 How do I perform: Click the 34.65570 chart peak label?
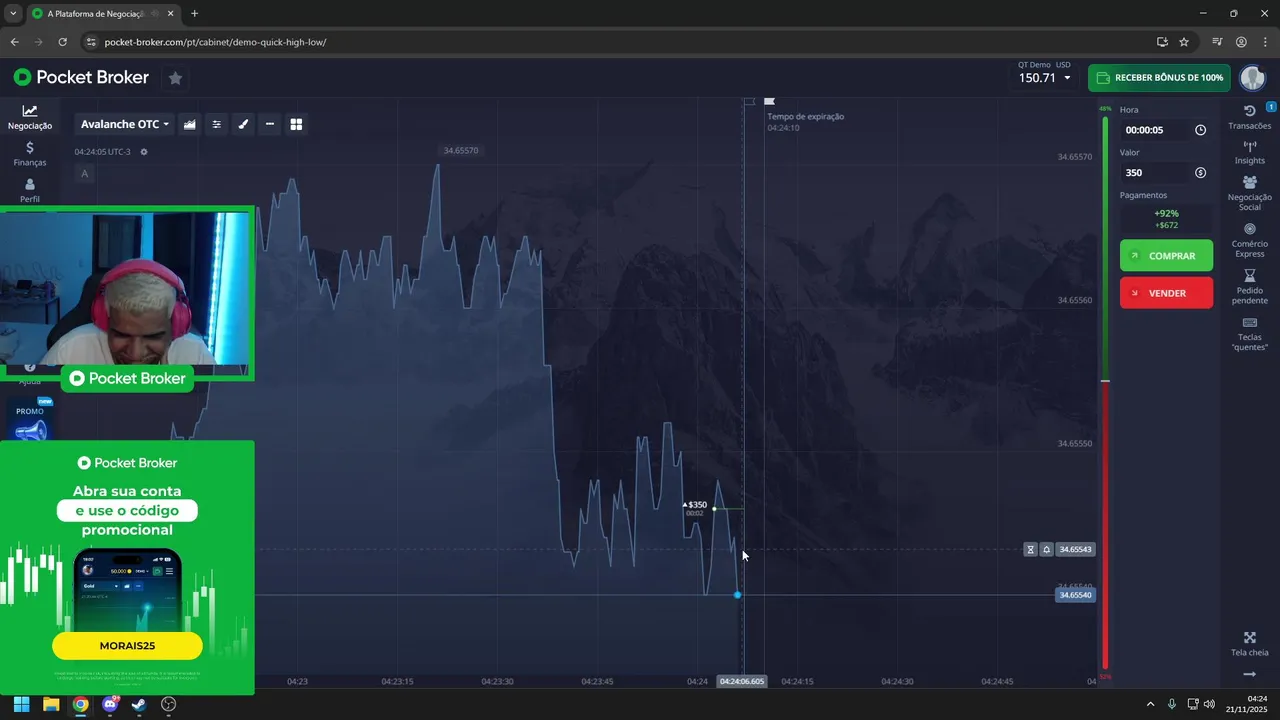[459, 151]
